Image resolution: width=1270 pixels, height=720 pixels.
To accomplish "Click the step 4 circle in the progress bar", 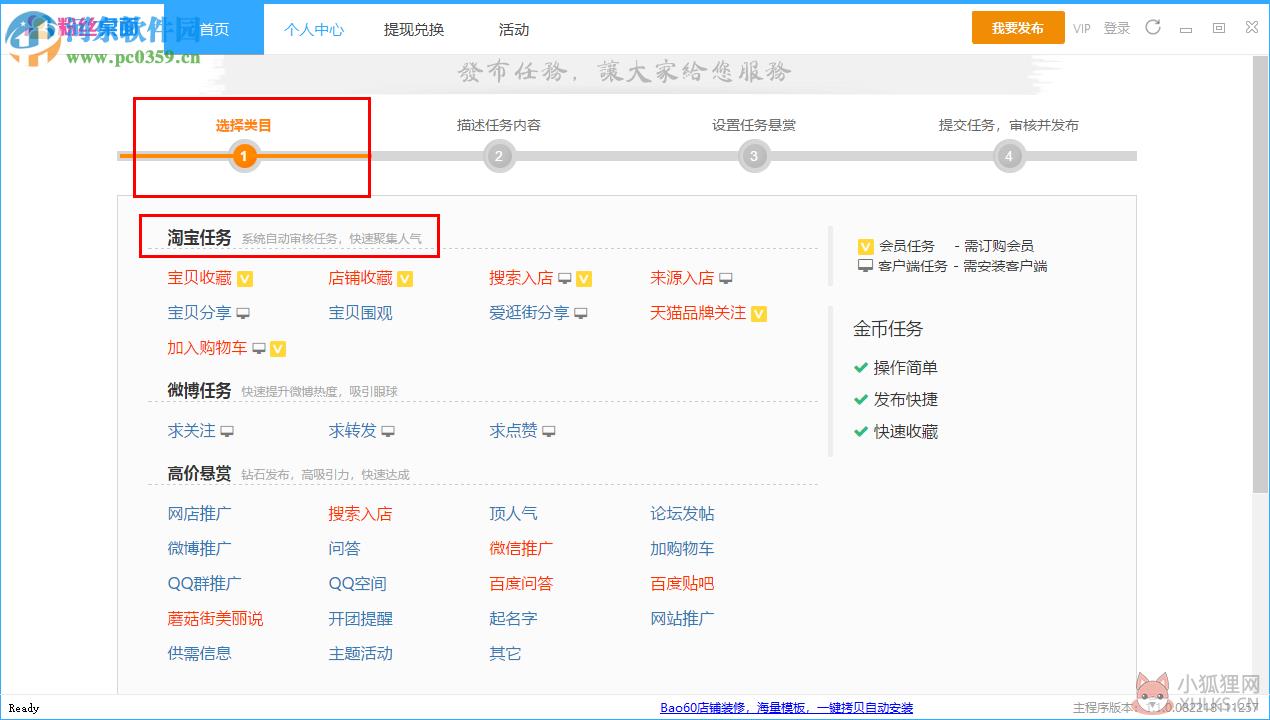I will click(x=1008, y=156).
